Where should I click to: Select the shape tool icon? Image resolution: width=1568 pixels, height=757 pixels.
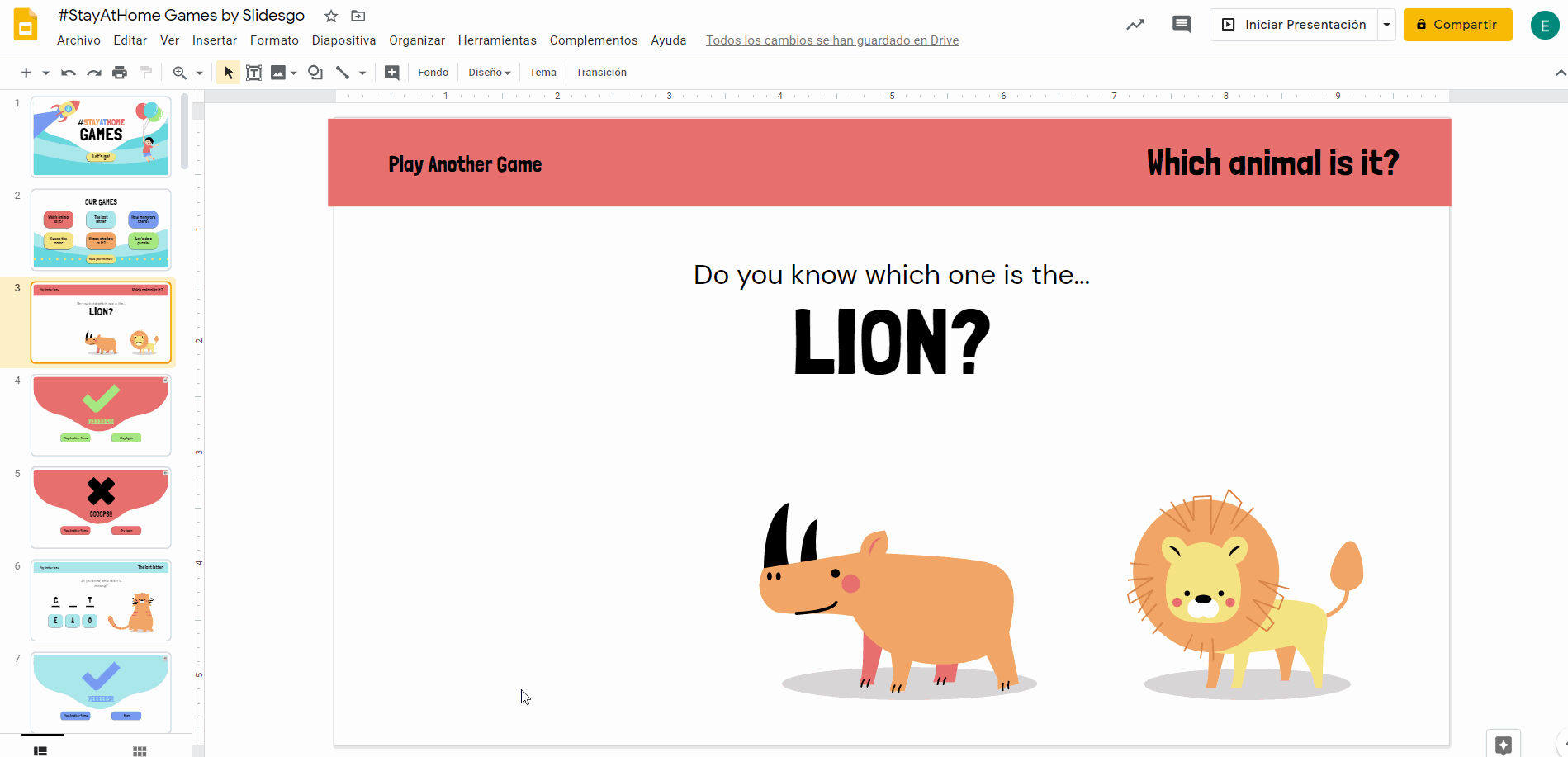[315, 73]
